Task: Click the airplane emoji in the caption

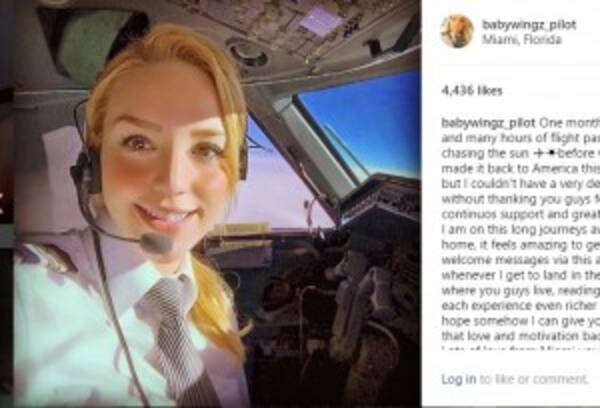Action: [539, 153]
